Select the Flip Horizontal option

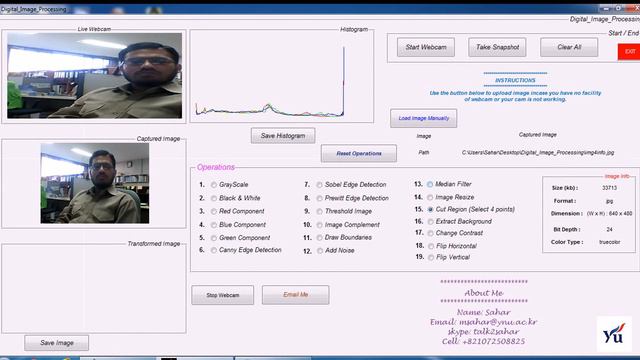[431, 246]
